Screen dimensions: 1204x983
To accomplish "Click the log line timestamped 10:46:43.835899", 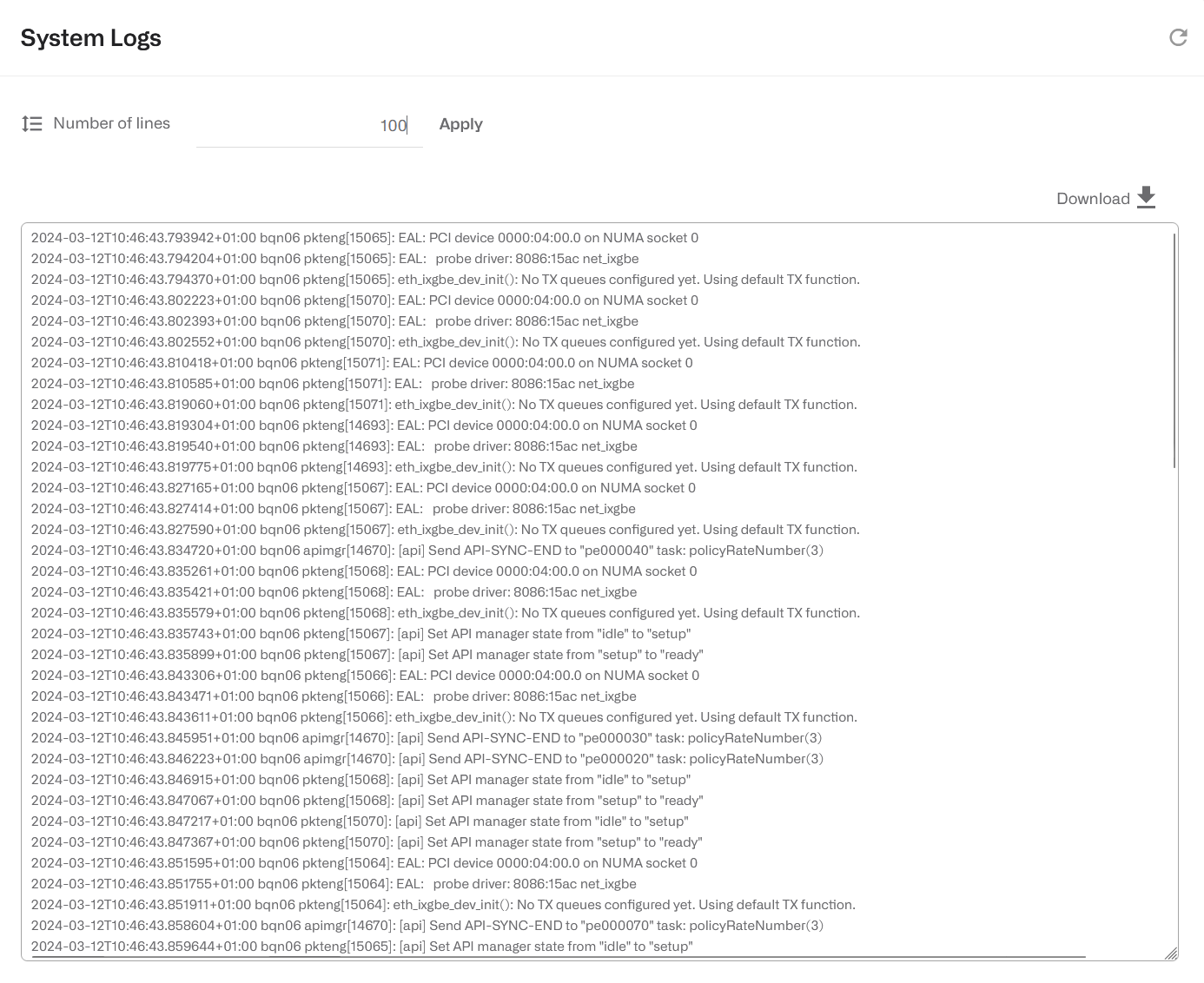I will (x=367, y=655).
